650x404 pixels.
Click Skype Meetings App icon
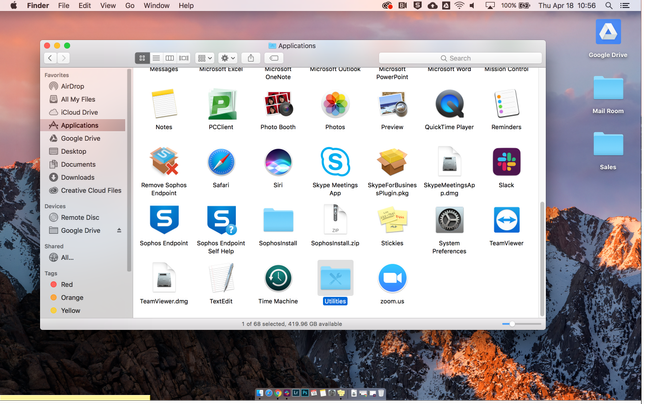[x=335, y=162]
